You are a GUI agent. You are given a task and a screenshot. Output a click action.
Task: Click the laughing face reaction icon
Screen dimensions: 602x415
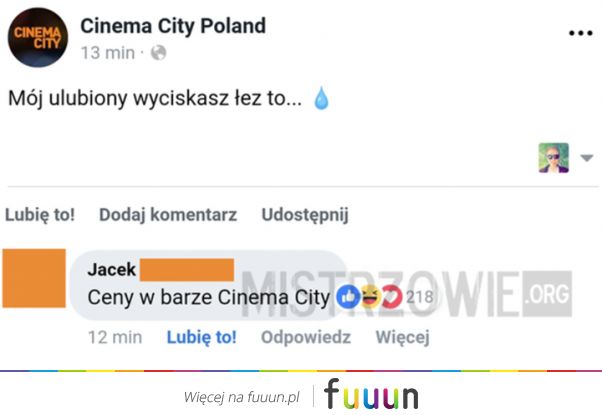point(370,296)
